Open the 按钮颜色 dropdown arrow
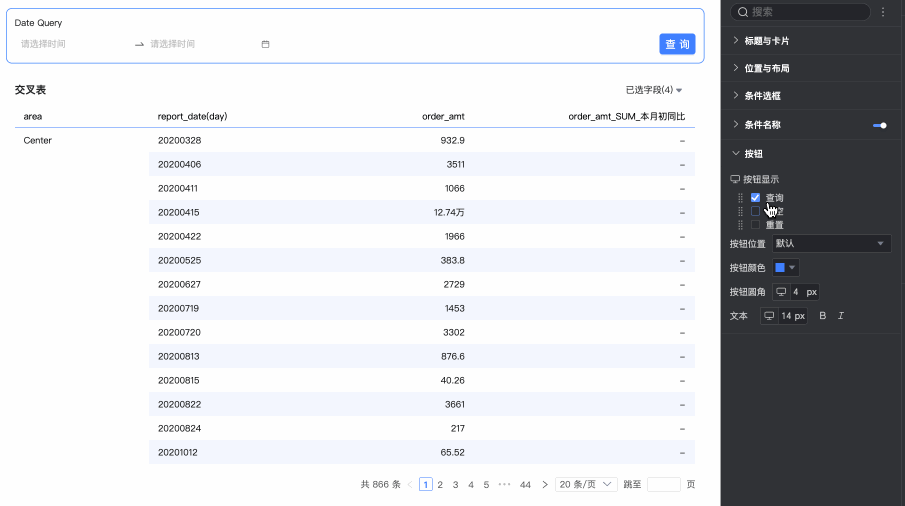 click(x=792, y=268)
